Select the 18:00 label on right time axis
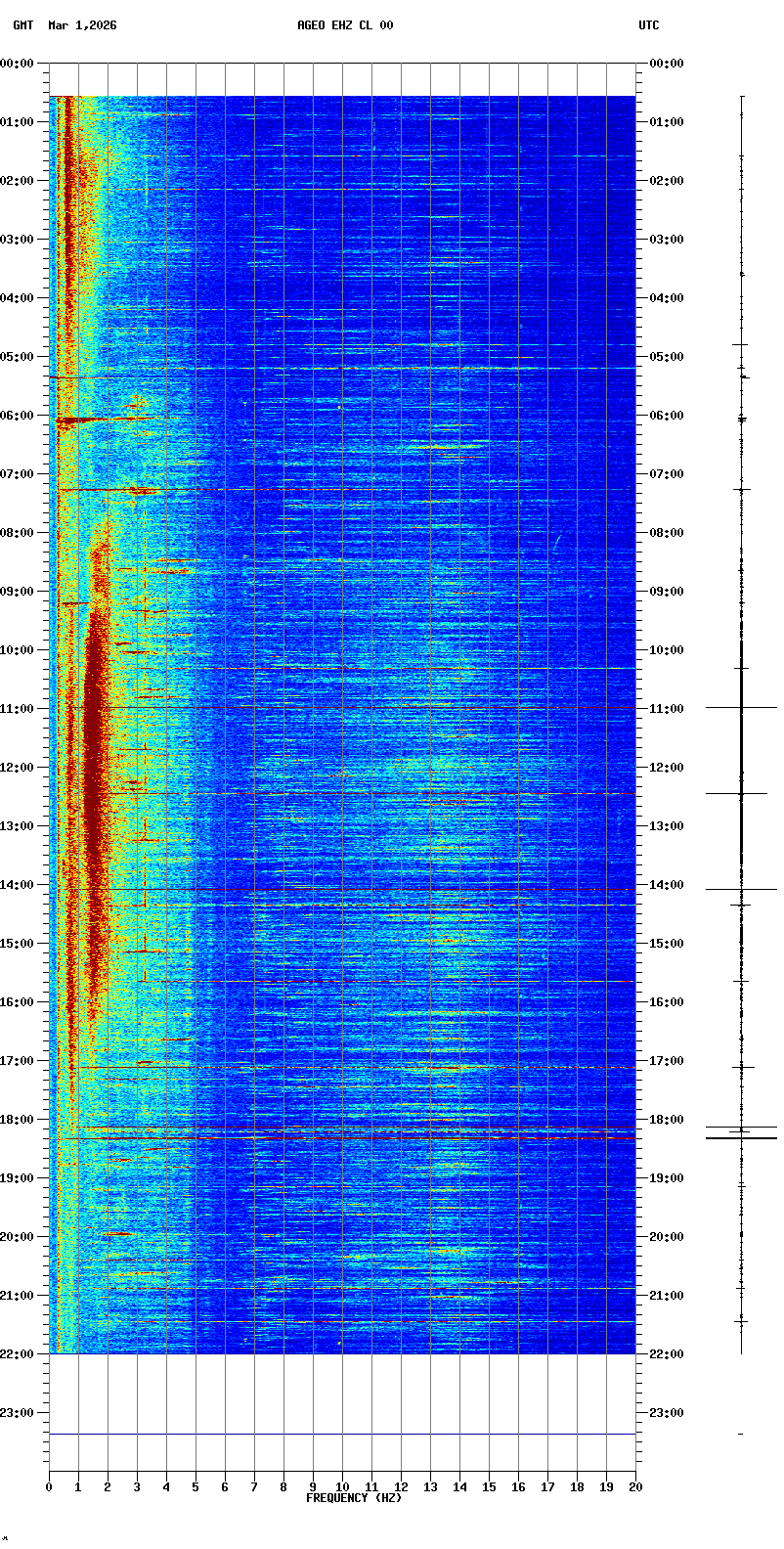784x1549 pixels. pyautogui.click(x=666, y=1120)
